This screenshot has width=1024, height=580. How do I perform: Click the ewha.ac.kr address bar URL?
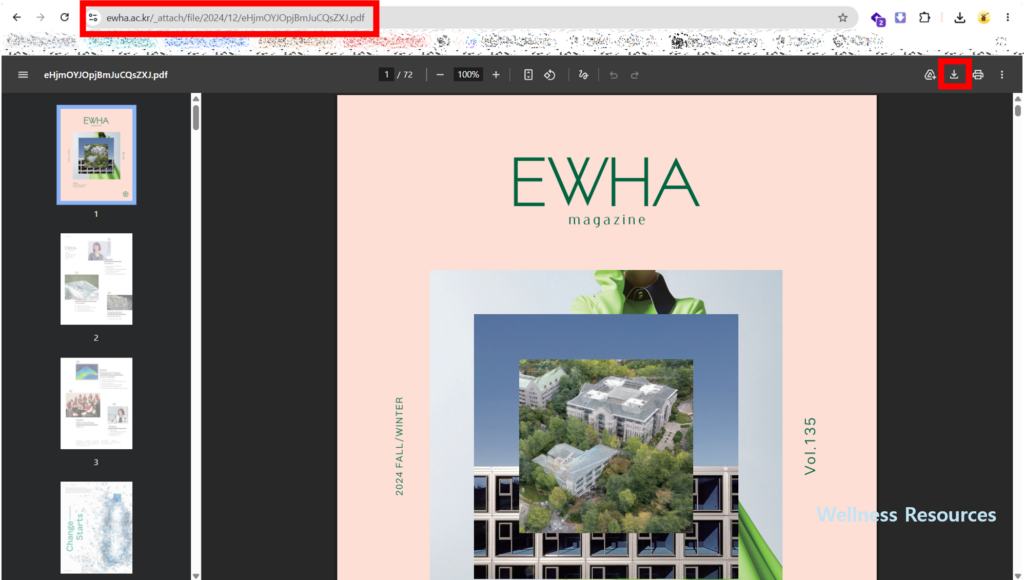pos(235,18)
